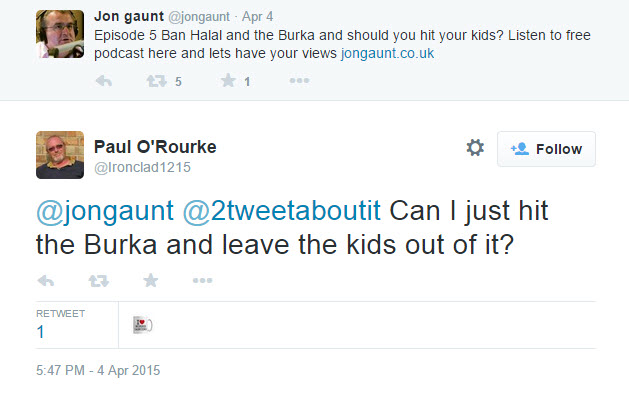Reply to Paul O'Rourke's tweet
This screenshot has width=629, height=410.
(45, 280)
